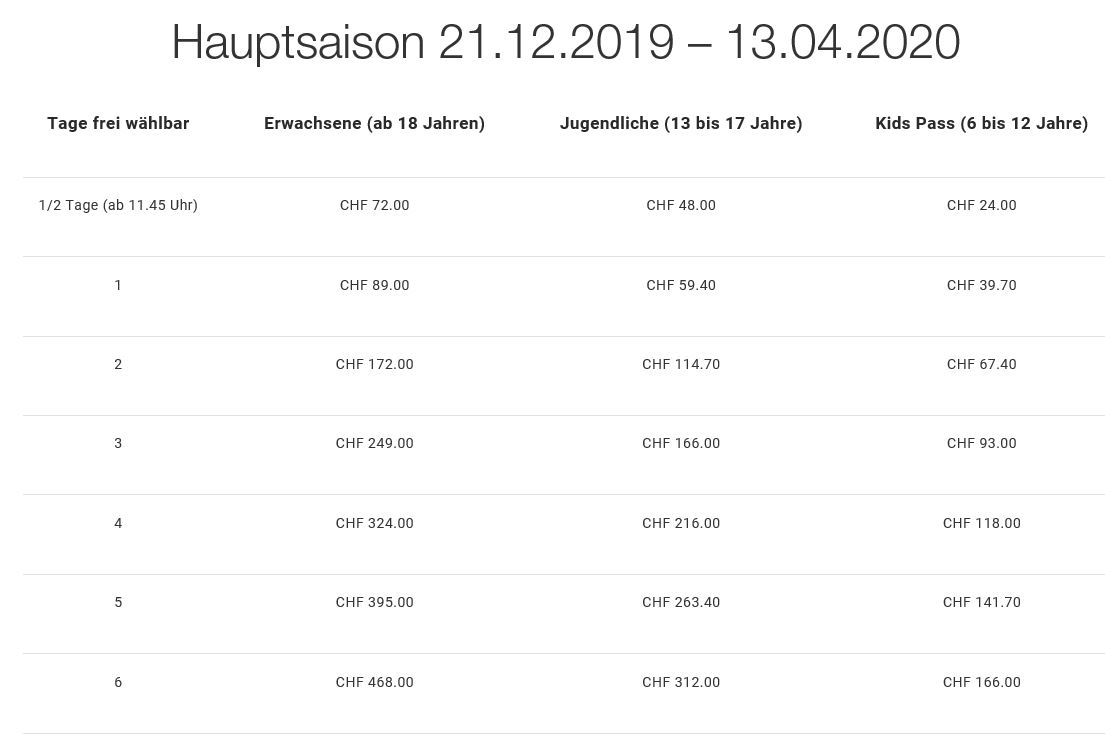The height and width of the screenshot is (734, 1105).
Task: Click the '1/2 Tage (ab 11.45 Uhr)' row label
Action: [118, 205]
